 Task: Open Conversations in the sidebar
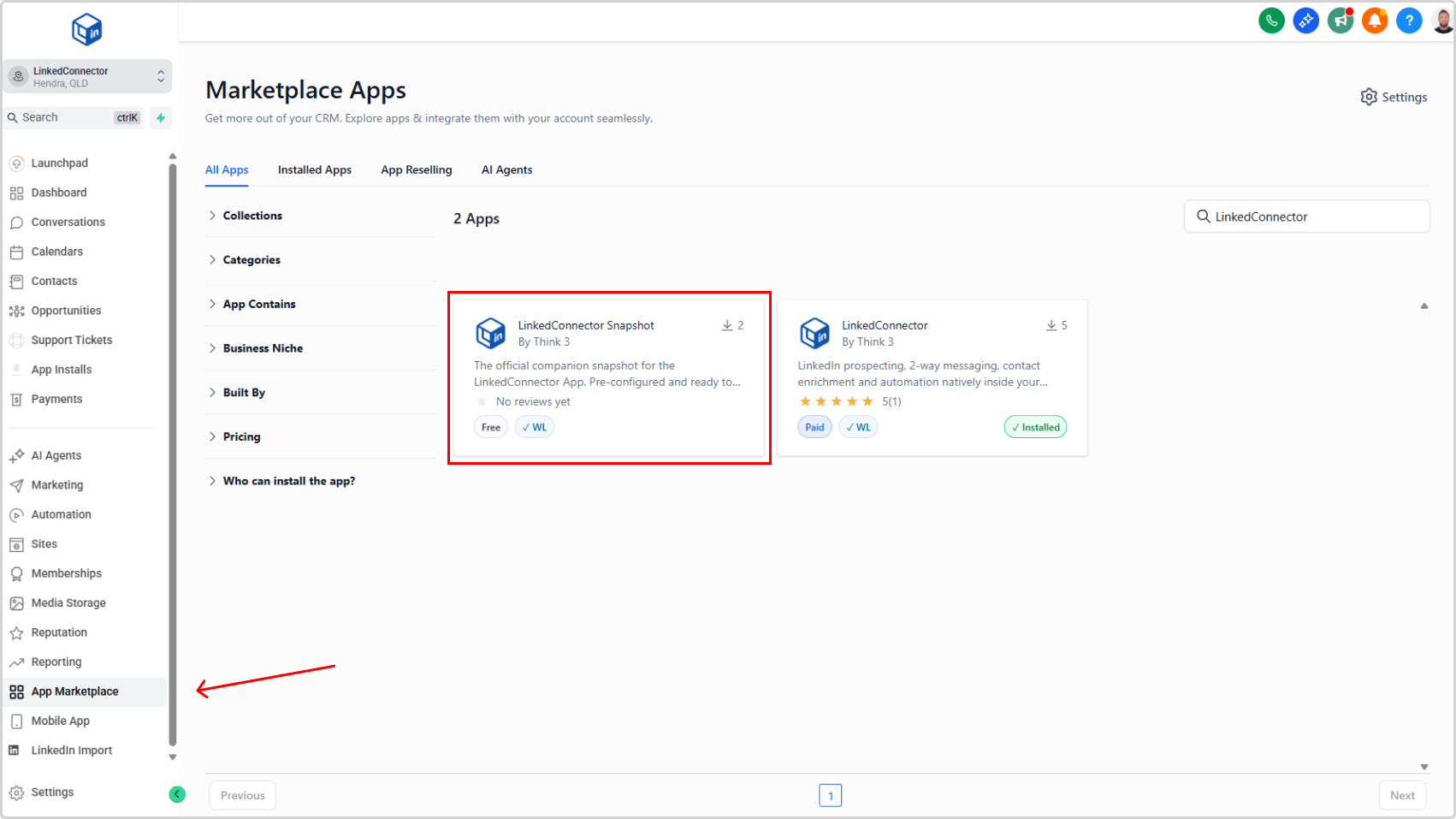[x=68, y=223]
